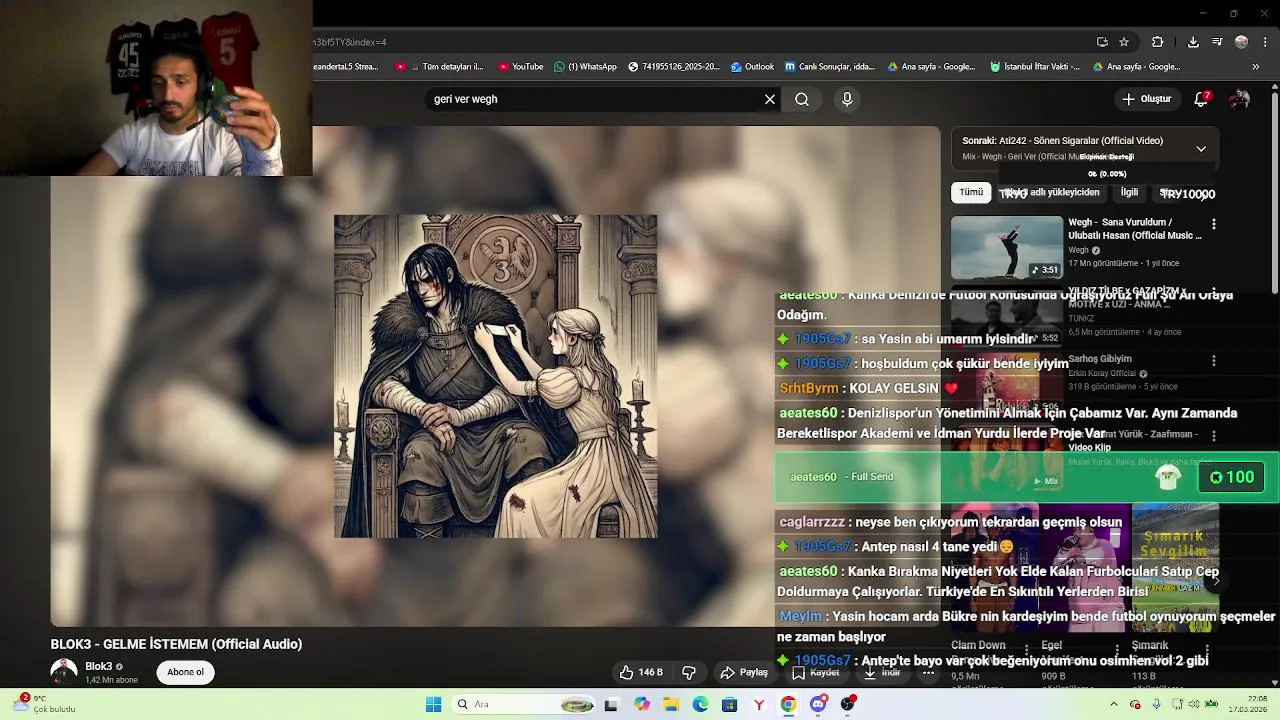
Task: Open weather widget Çok bulutlu
Action: point(45,704)
